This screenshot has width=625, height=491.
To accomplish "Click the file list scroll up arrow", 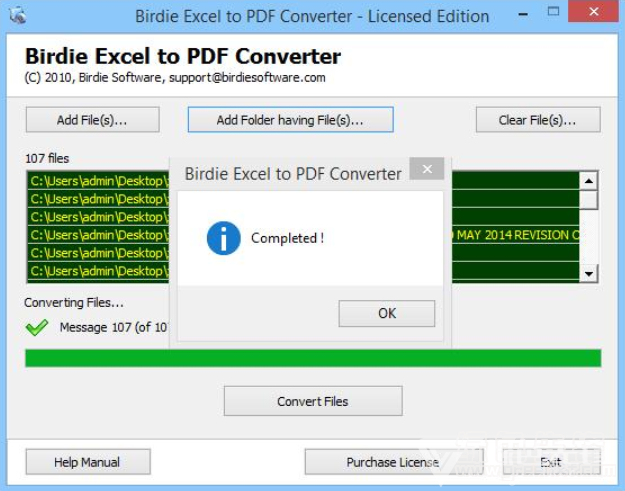I will (589, 181).
